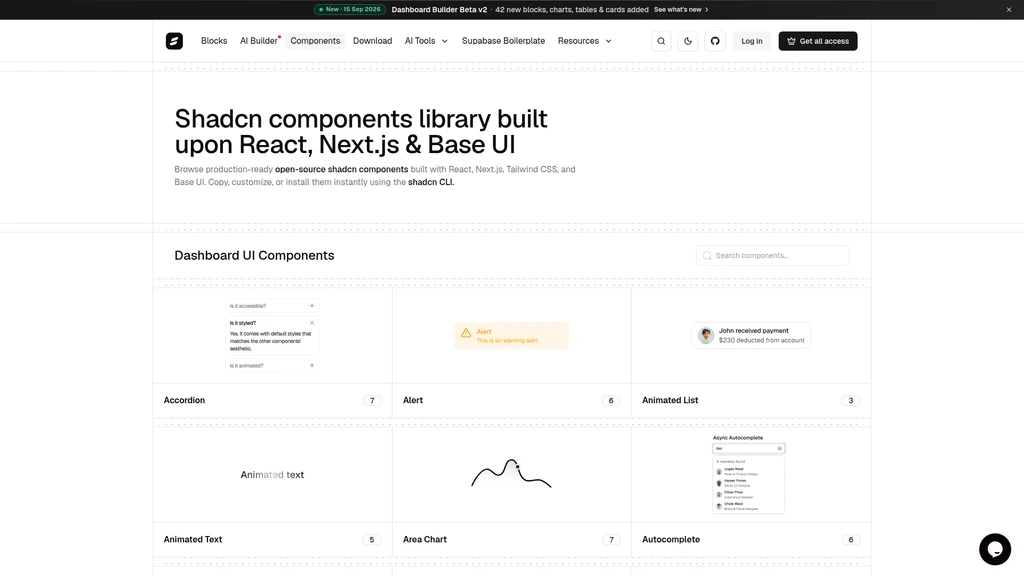
Task: Click Alert count badge 6
Action: (x=611, y=400)
